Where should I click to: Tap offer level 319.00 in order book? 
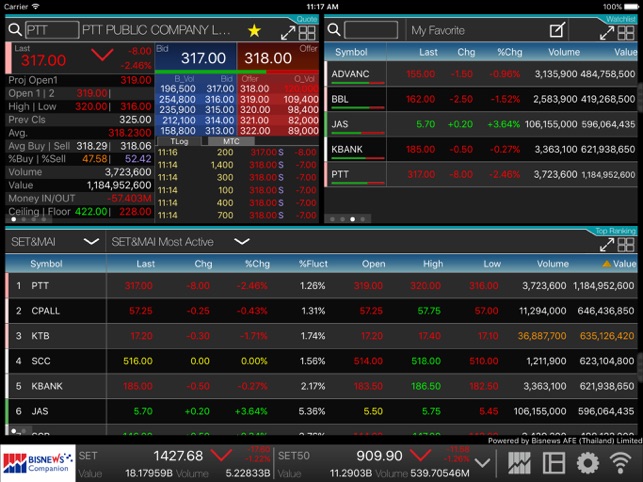tap(255, 99)
